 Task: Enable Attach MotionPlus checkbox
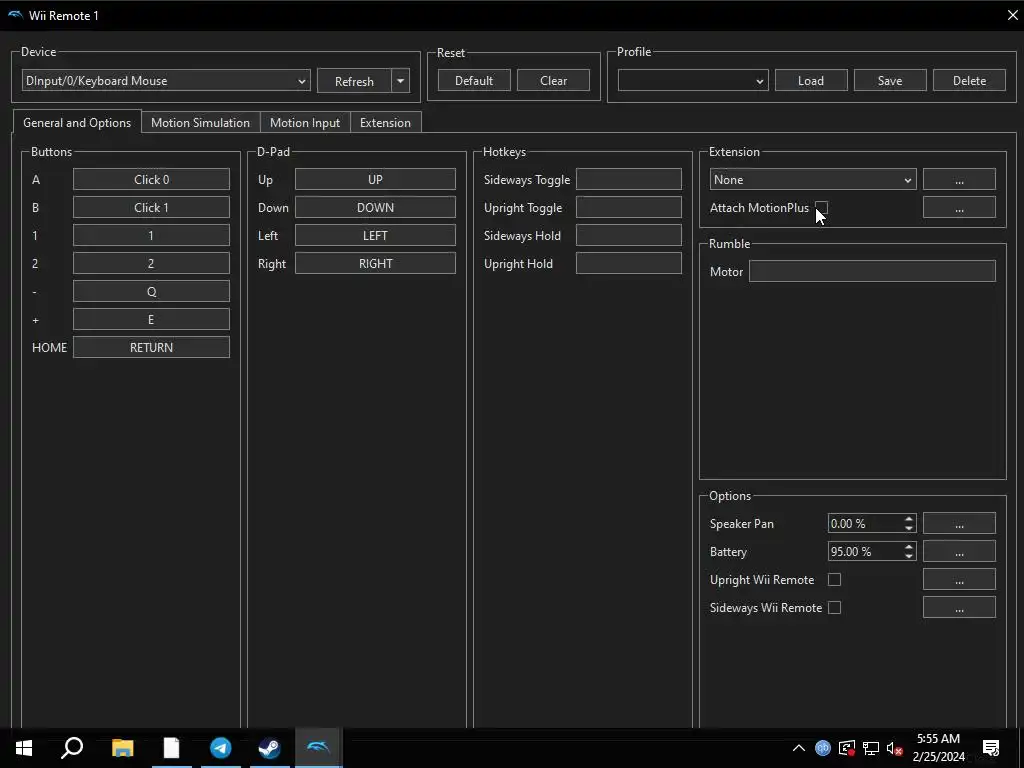pos(822,208)
